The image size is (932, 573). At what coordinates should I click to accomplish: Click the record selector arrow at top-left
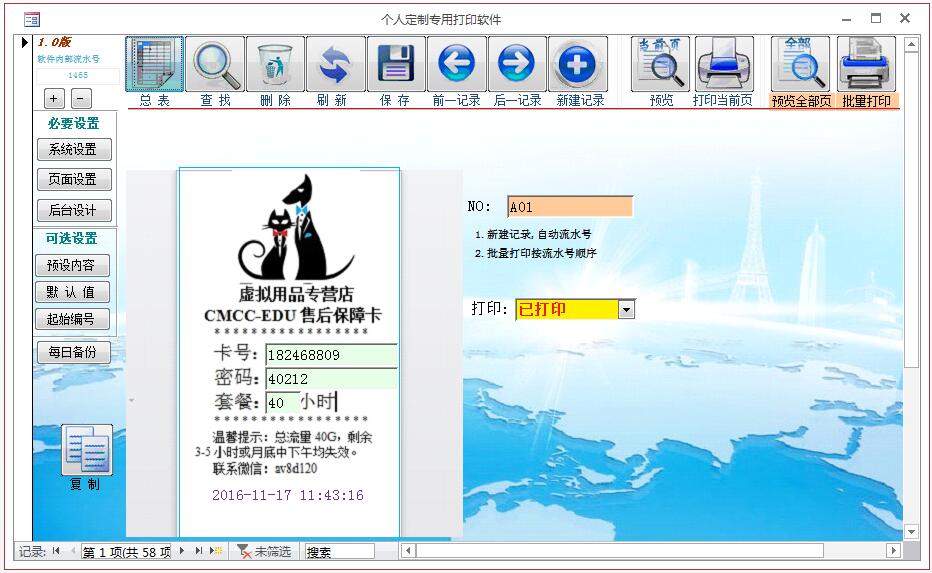pos(24,43)
